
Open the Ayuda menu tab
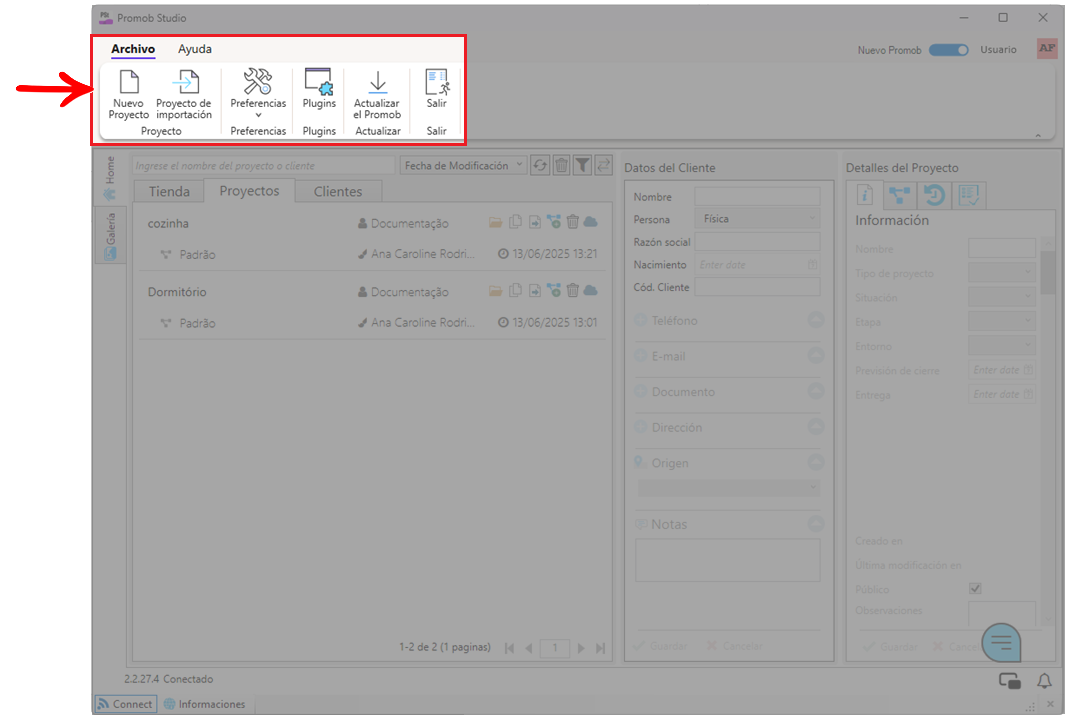pyautogui.click(x=195, y=49)
